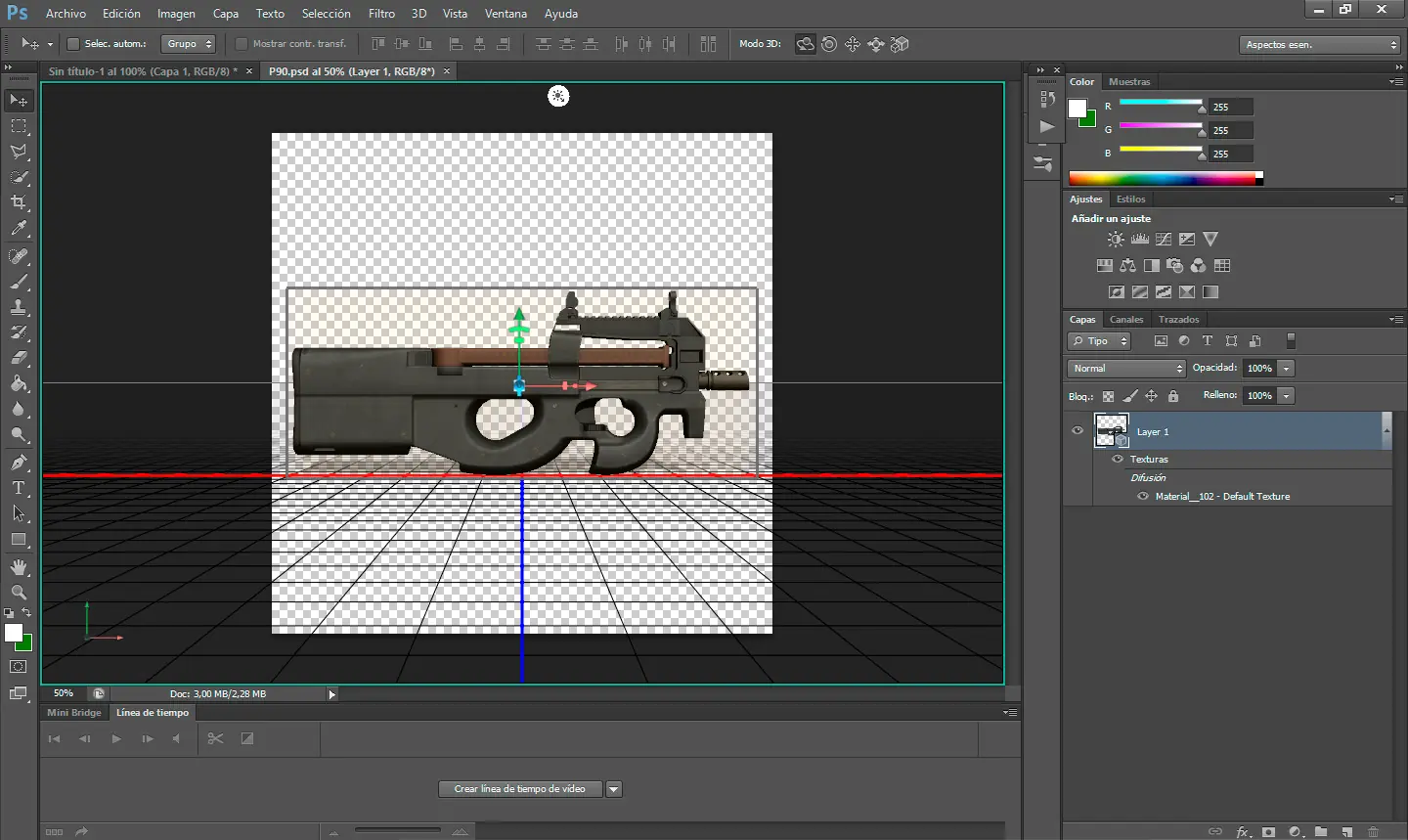Image resolution: width=1408 pixels, height=840 pixels.
Task: Enable Mostrar contr. transf. checkbox
Action: pos(241,44)
